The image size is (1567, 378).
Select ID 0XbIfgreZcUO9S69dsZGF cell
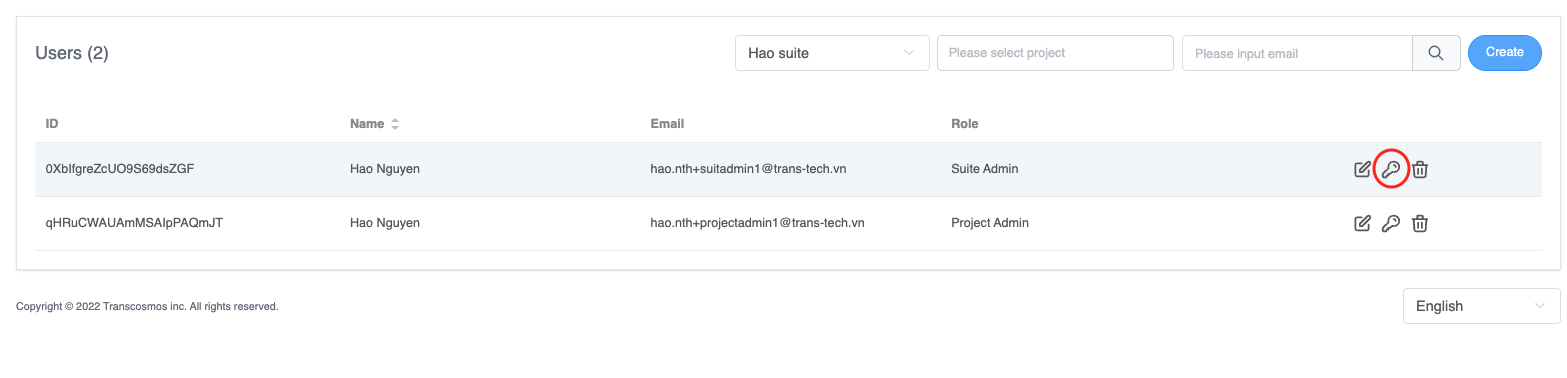120,169
